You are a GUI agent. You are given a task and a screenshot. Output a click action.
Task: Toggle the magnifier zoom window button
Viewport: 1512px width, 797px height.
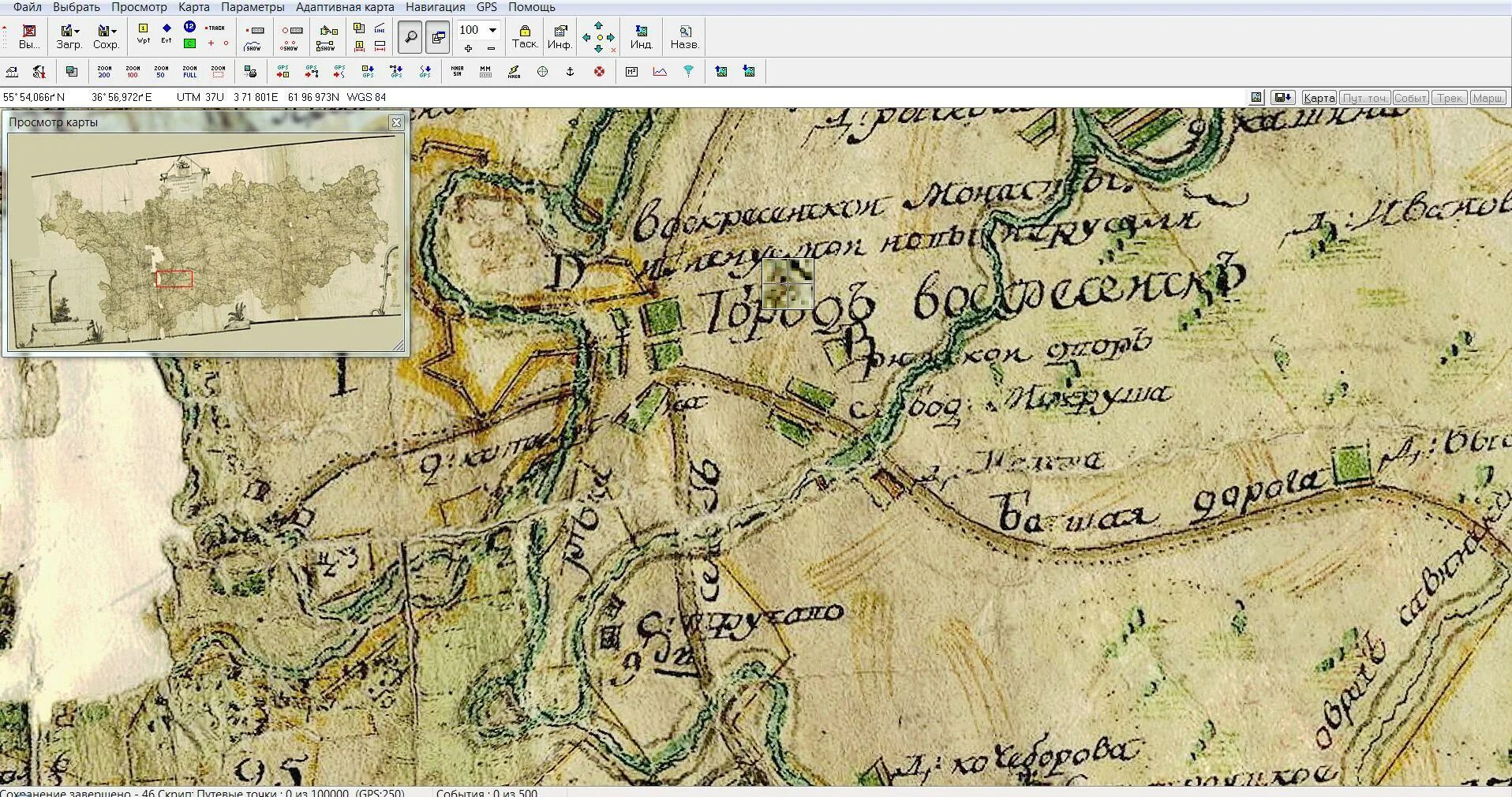coord(410,36)
